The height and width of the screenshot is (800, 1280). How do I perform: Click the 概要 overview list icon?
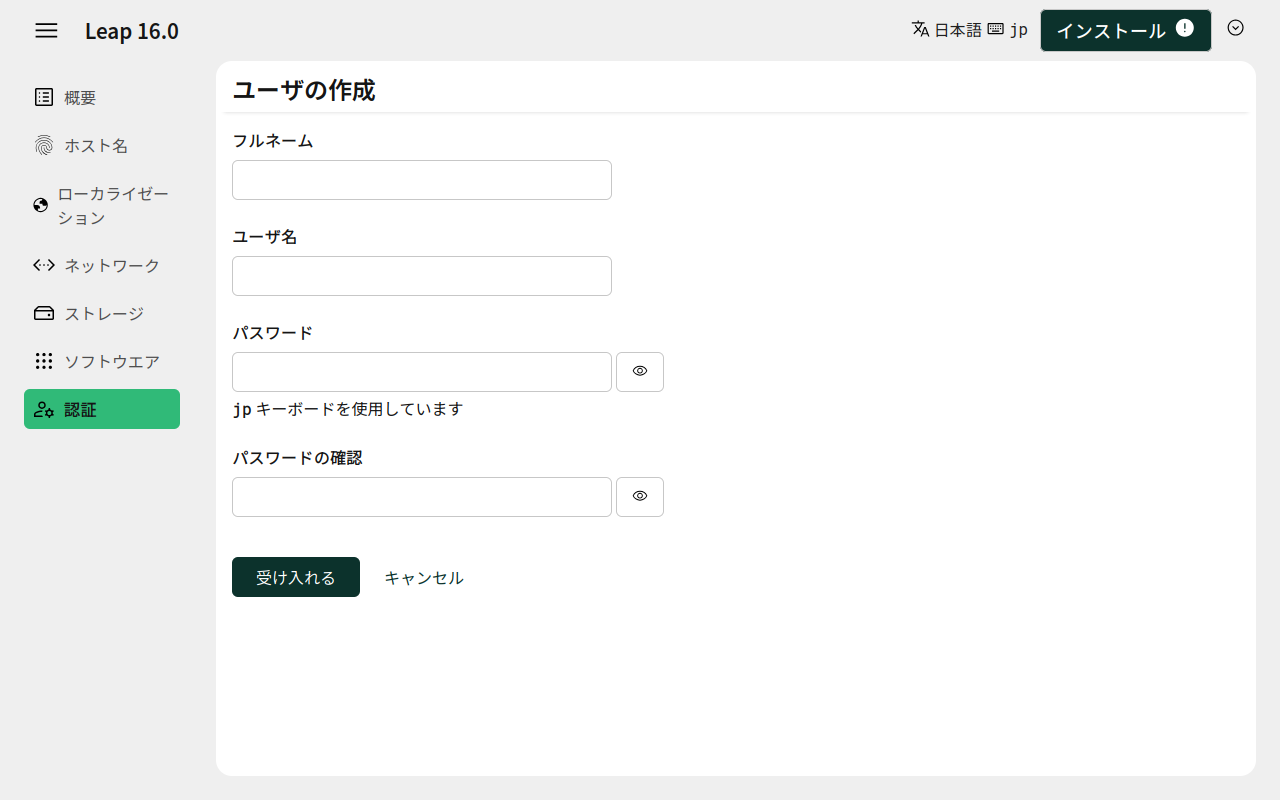pos(44,97)
